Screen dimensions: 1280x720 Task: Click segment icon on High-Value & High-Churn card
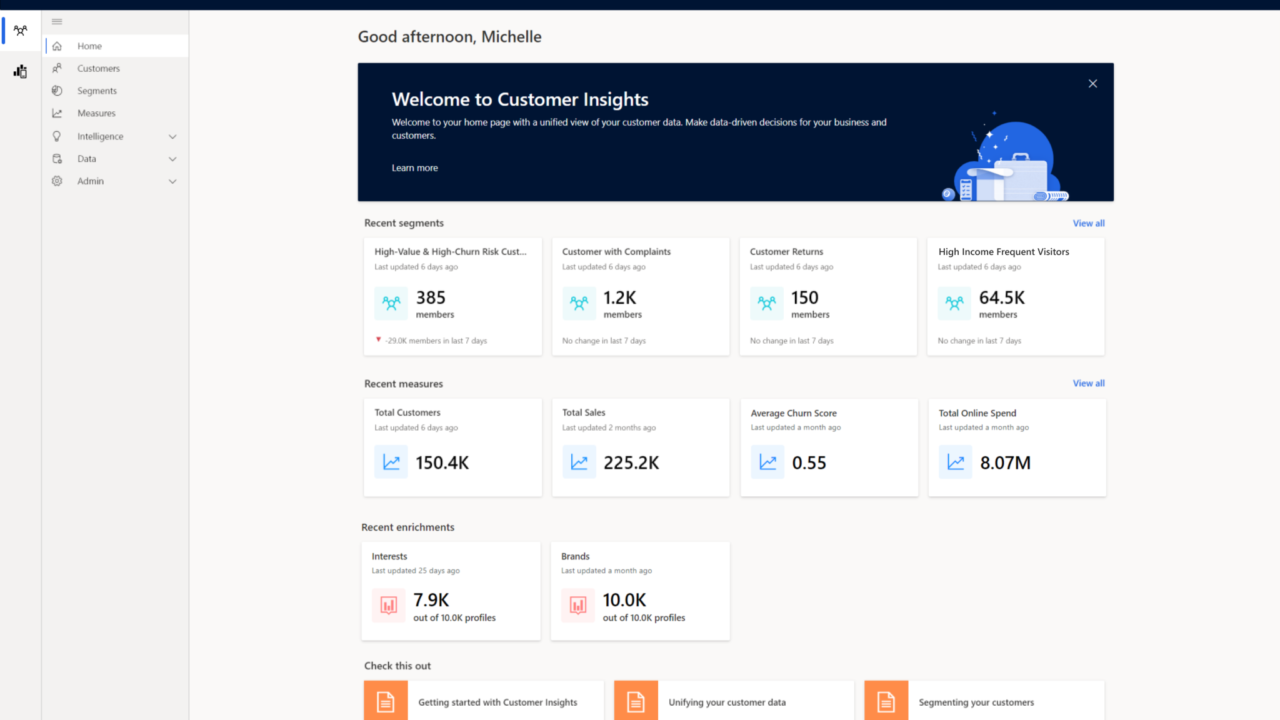point(391,303)
